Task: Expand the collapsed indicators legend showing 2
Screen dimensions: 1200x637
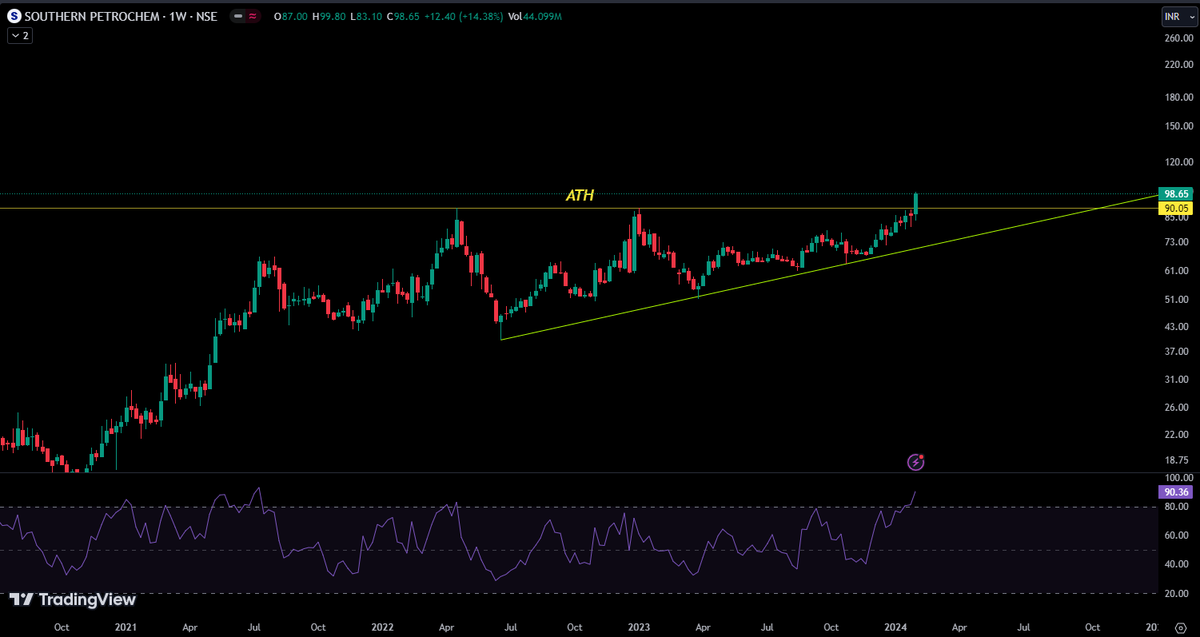Action: click(x=19, y=35)
